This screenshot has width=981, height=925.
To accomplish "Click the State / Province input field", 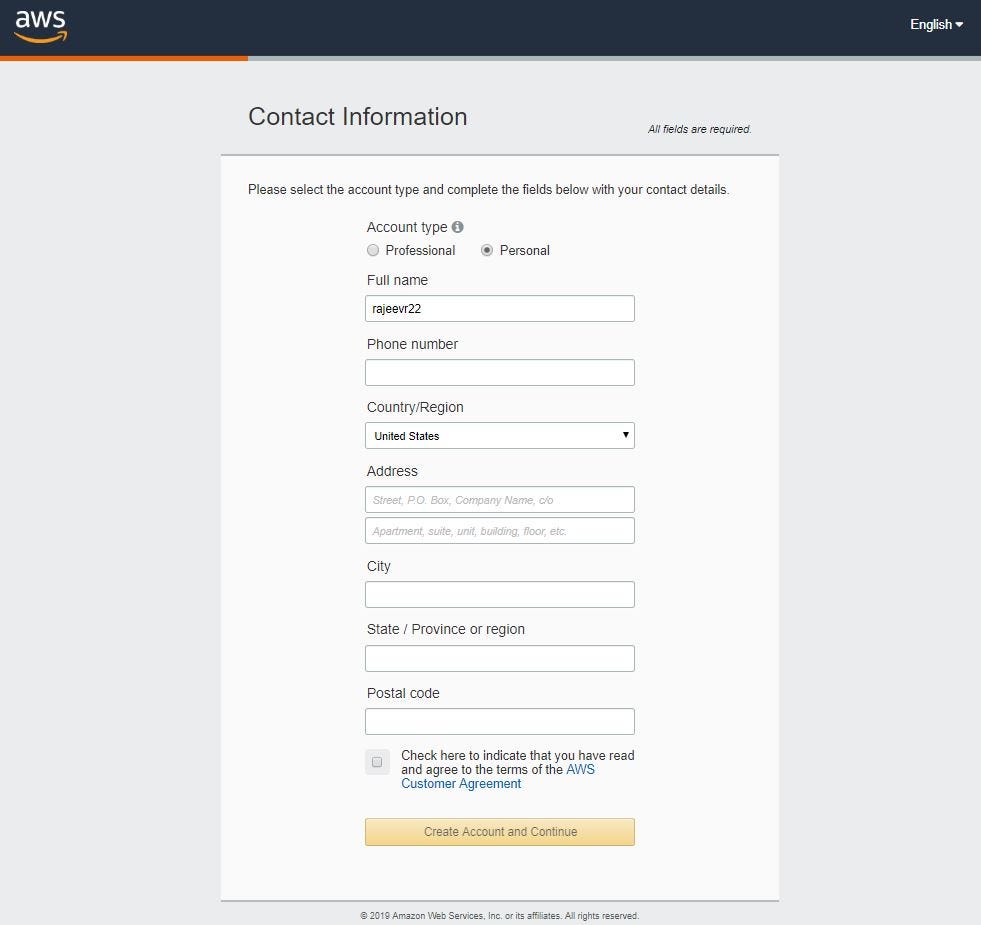I will pyautogui.click(x=500, y=658).
